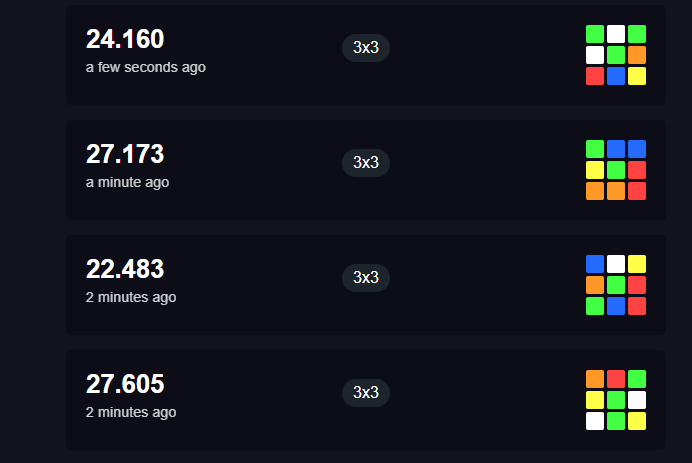This screenshot has height=463, width=692.
Task: Select the 27.605 time text
Action: coord(125,384)
